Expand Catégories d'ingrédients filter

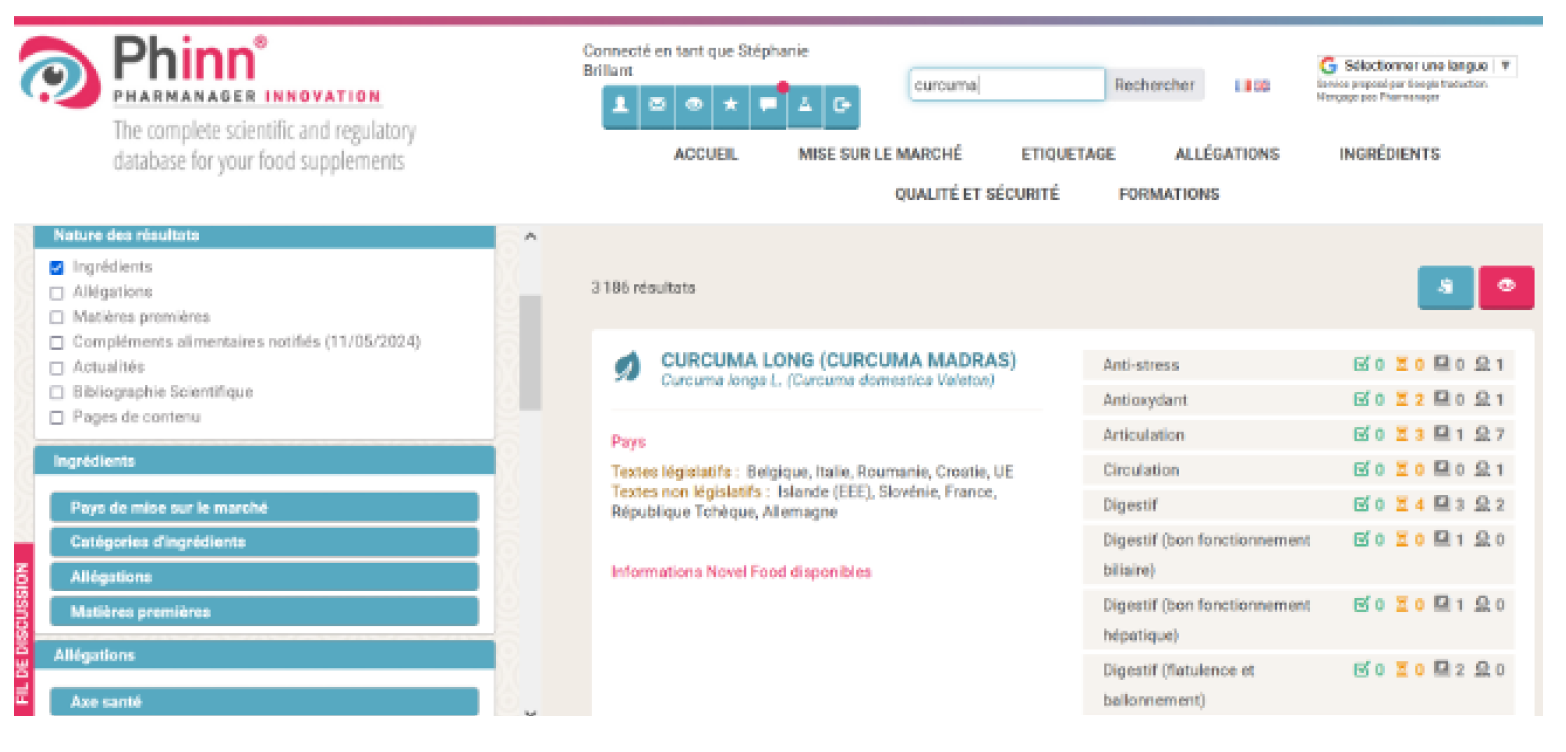tap(264, 542)
